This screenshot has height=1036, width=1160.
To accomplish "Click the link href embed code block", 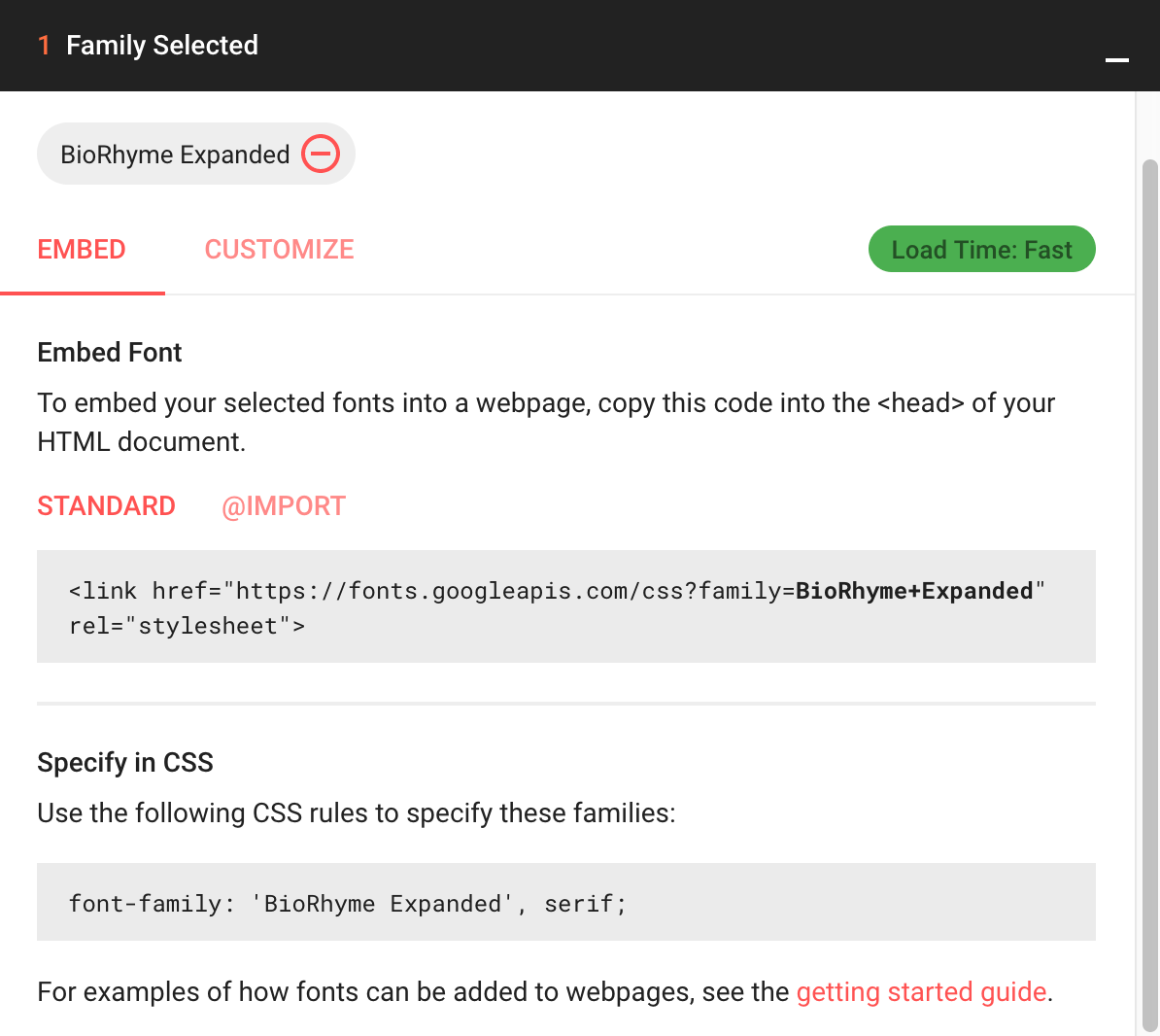I will tap(566, 606).
